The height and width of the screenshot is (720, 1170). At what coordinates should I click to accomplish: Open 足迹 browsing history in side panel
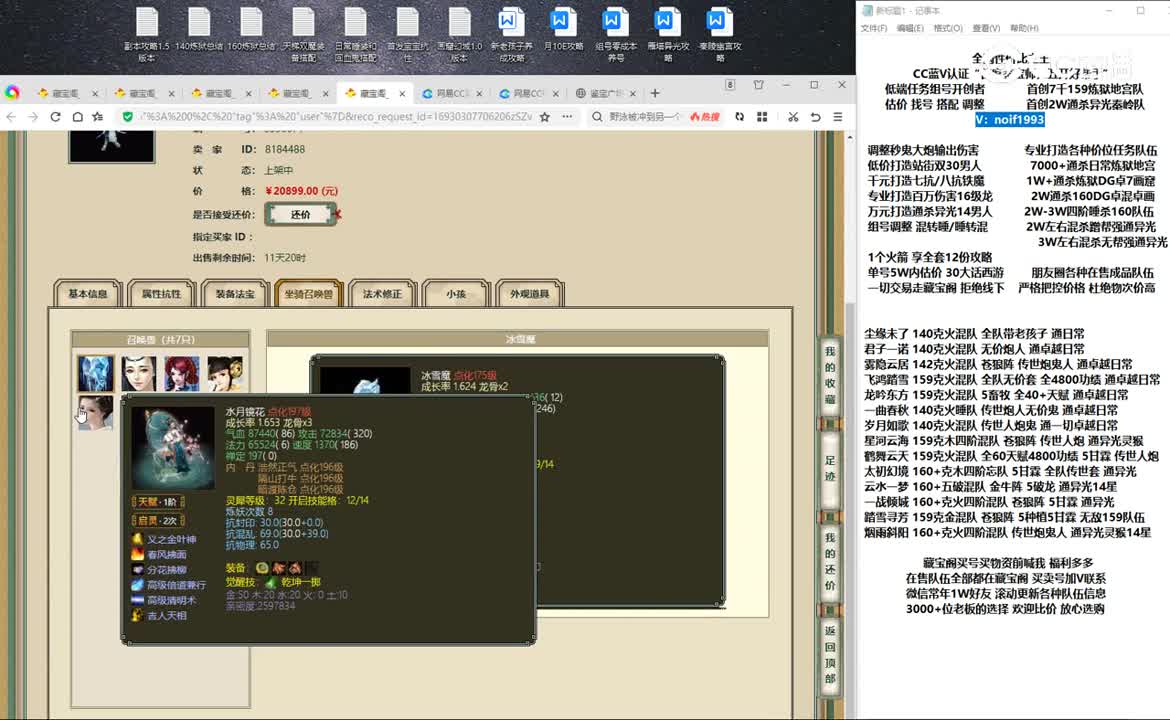coord(830,469)
